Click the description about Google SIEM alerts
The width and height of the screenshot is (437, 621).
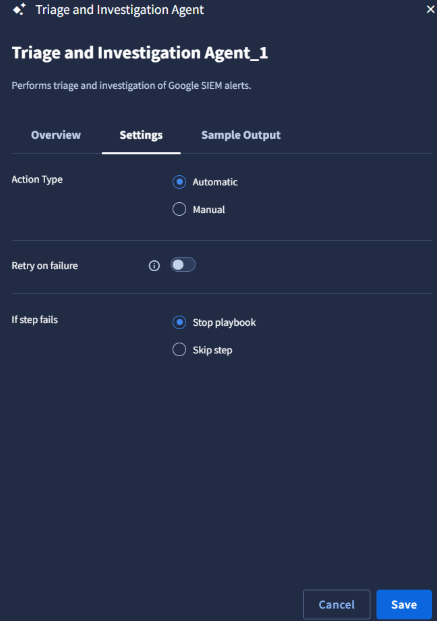(x=131, y=86)
